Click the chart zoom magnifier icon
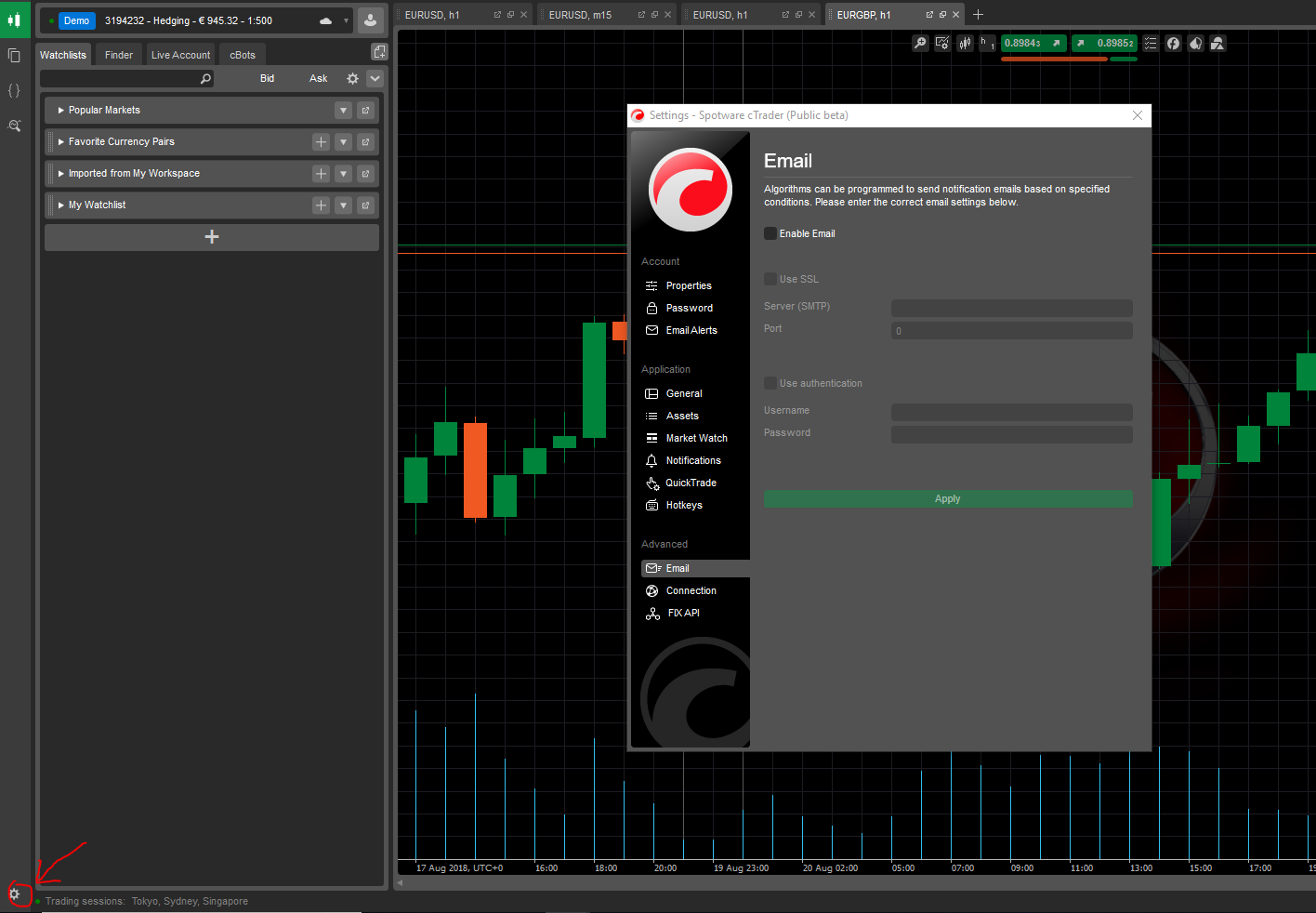This screenshot has height=913, width=1316. 920,43
